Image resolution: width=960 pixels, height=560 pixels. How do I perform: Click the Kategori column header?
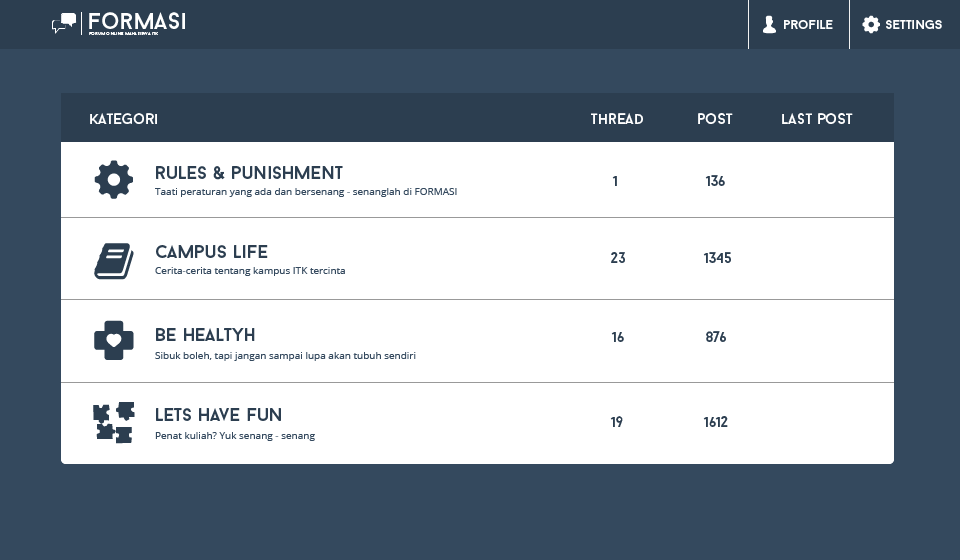pos(123,119)
